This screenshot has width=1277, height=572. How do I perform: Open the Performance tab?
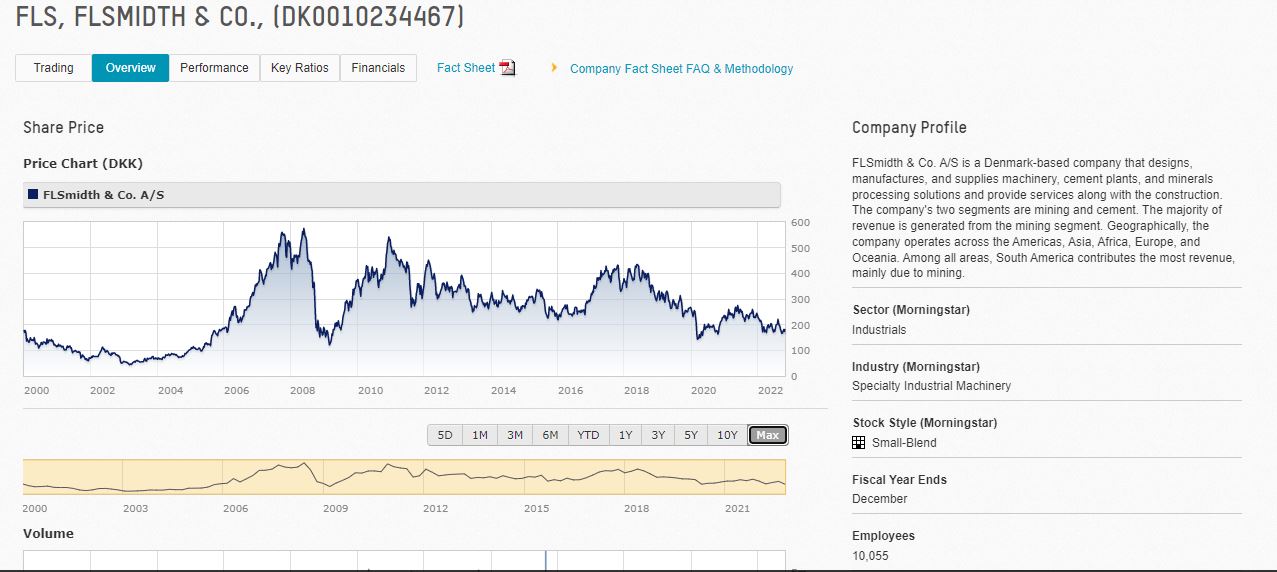[x=214, y=68]
